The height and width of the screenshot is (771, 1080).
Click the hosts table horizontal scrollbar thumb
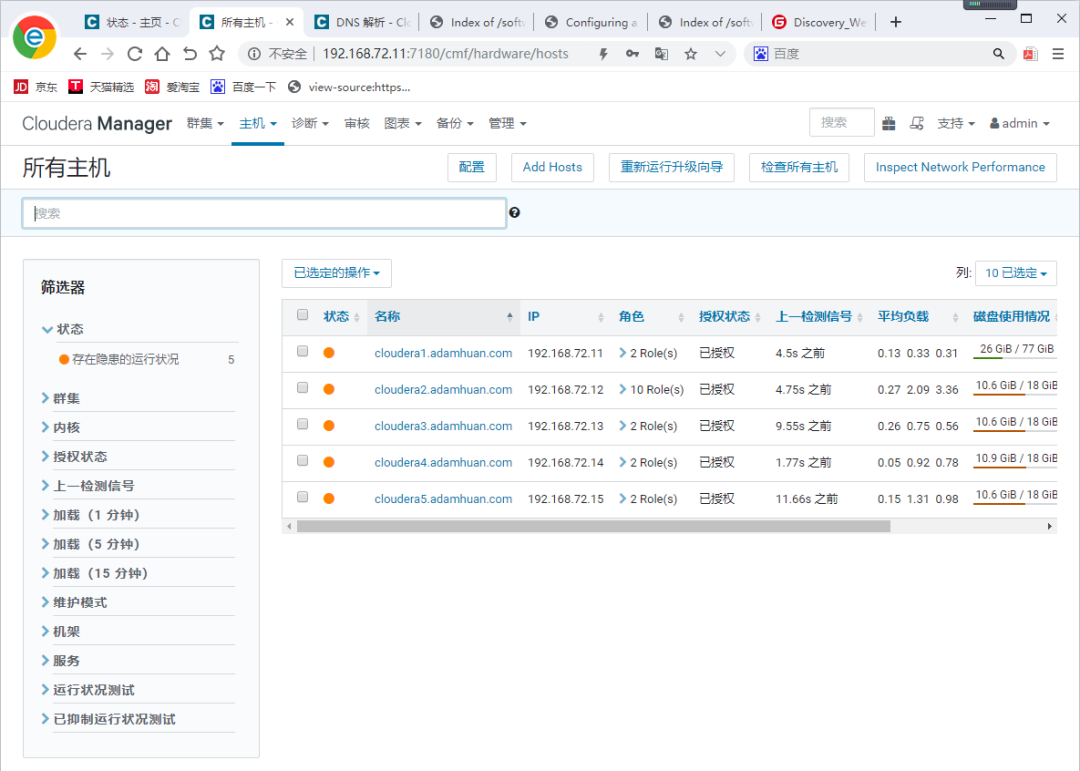pos(594,526)
